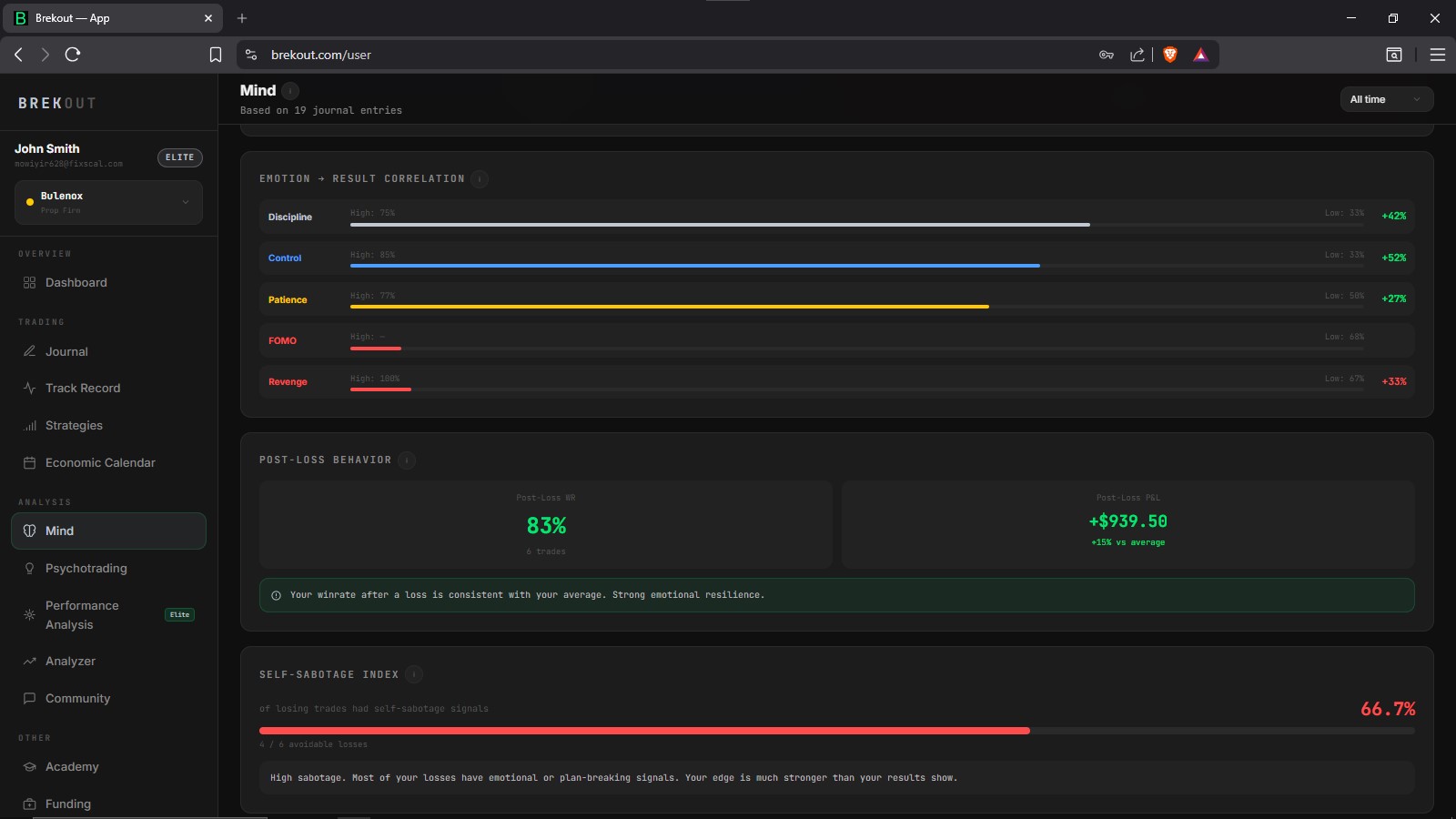
Task: Click the Elite tag beside Performance Analysis
Action: tap(179, 615)
